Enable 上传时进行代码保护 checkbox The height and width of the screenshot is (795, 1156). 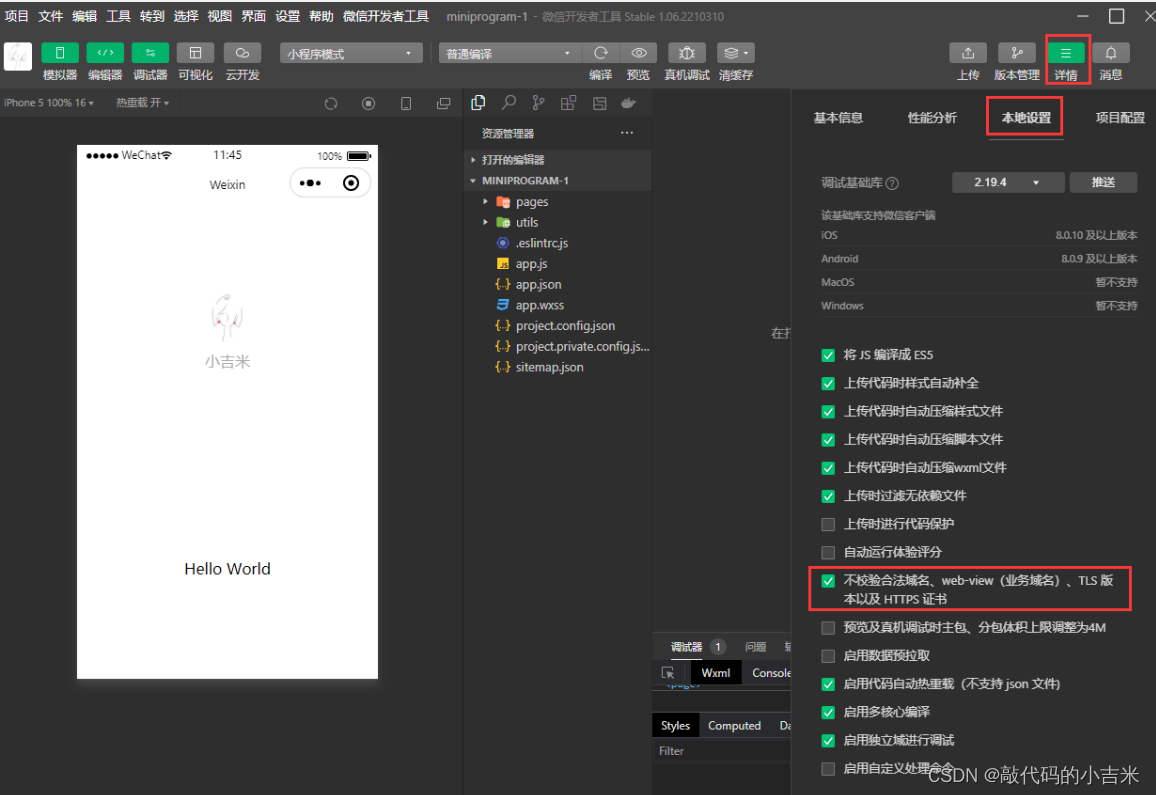(828, 524)
